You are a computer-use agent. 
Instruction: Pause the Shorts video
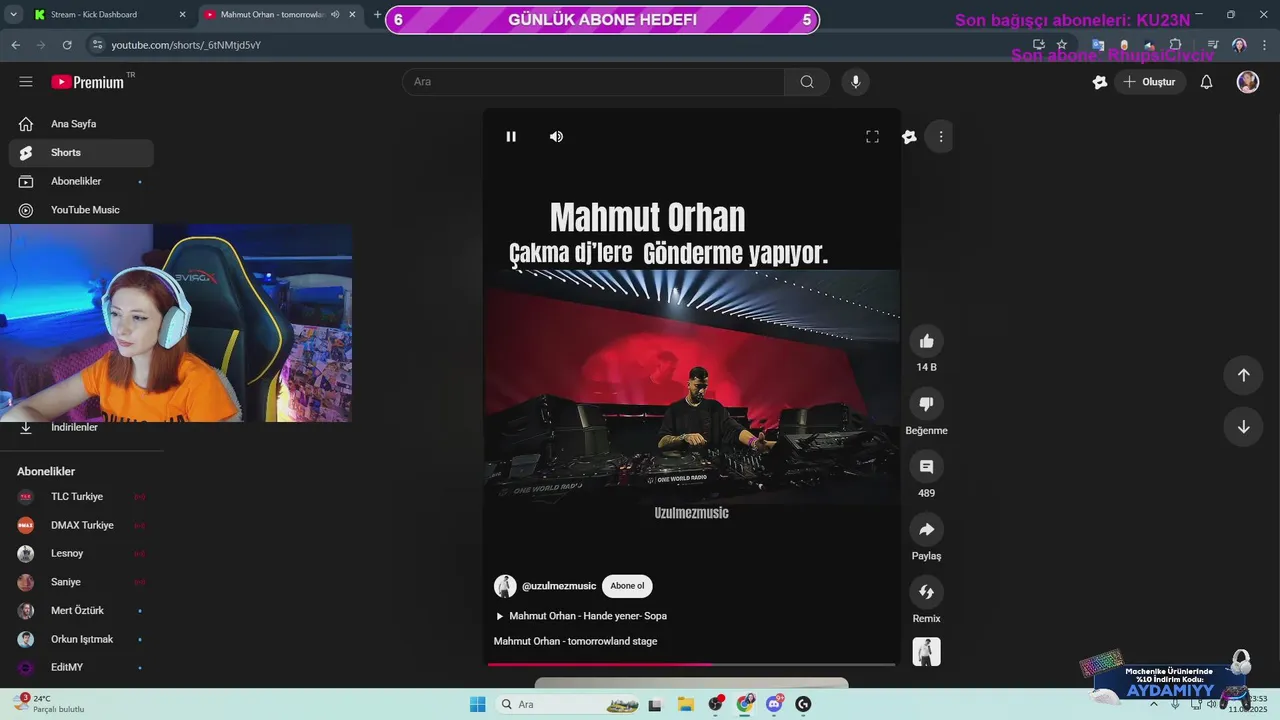(511, 137)
